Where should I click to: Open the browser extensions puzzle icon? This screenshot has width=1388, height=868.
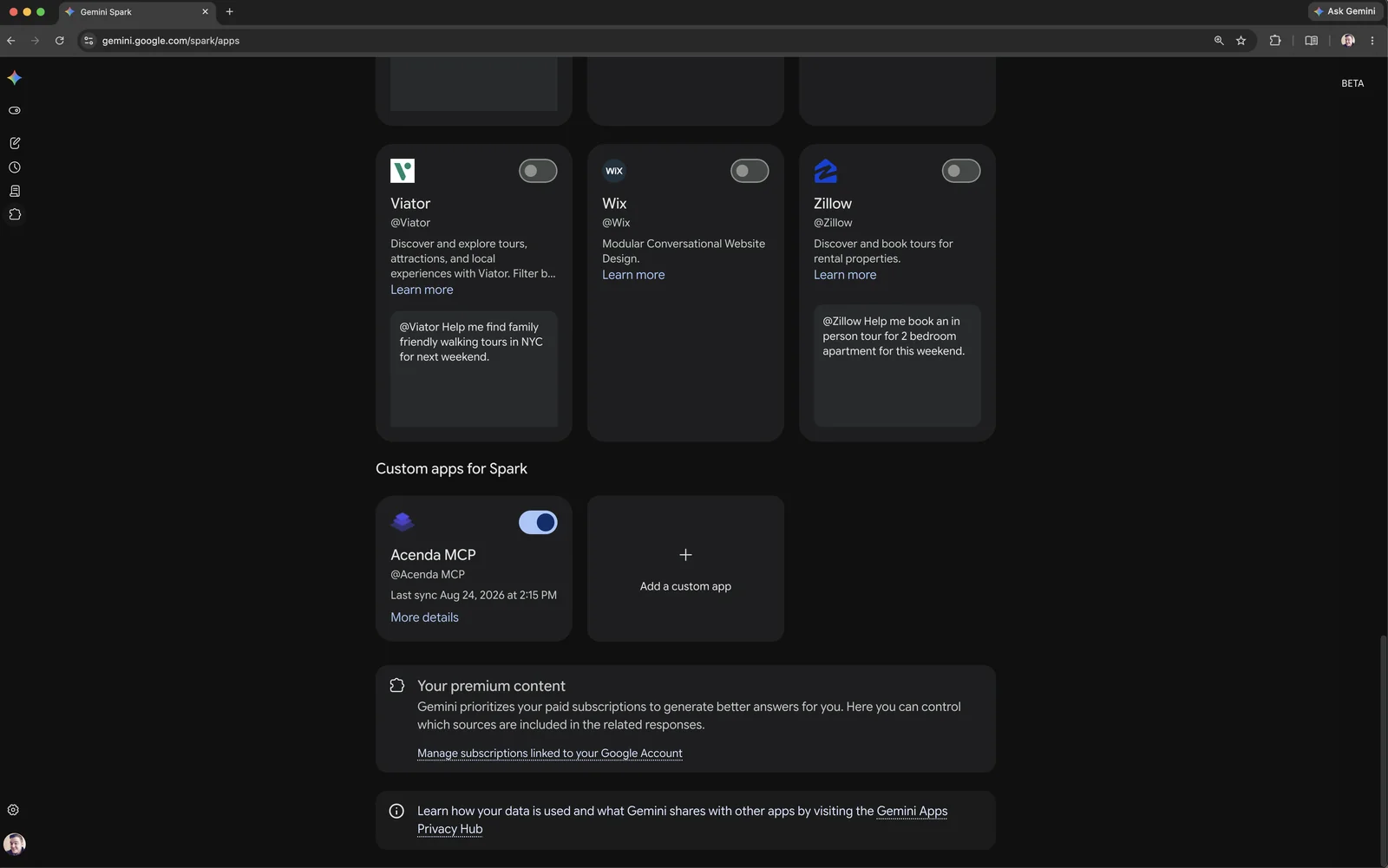coord(1275,41)
